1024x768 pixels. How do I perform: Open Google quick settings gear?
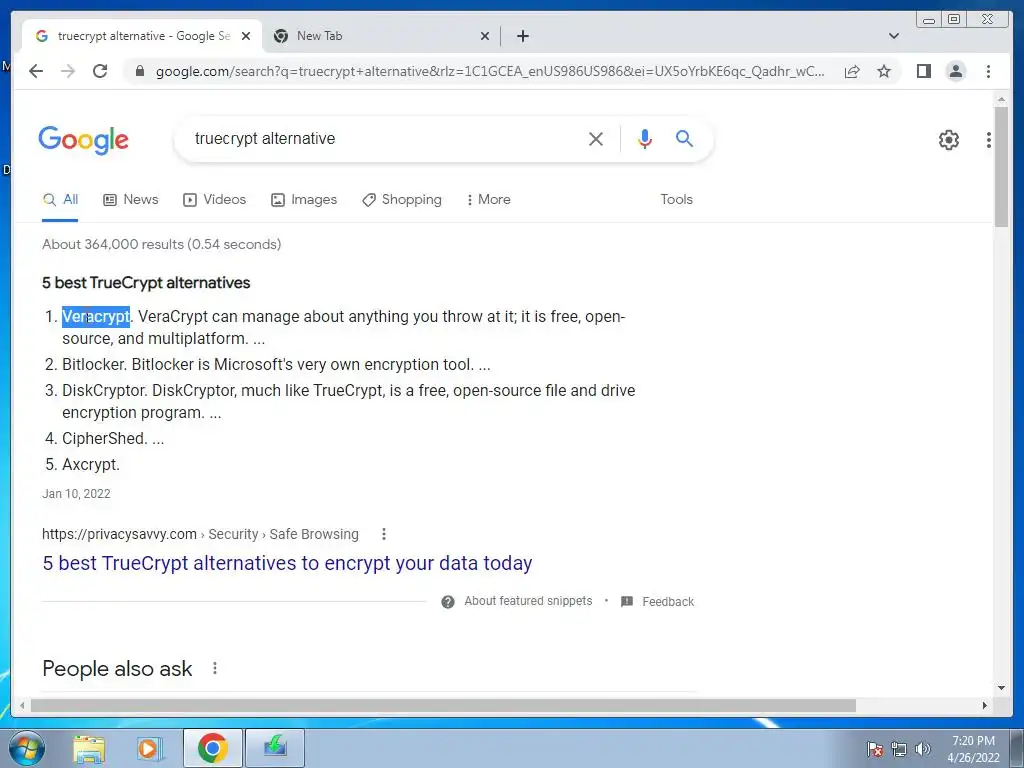pos(948,140)
